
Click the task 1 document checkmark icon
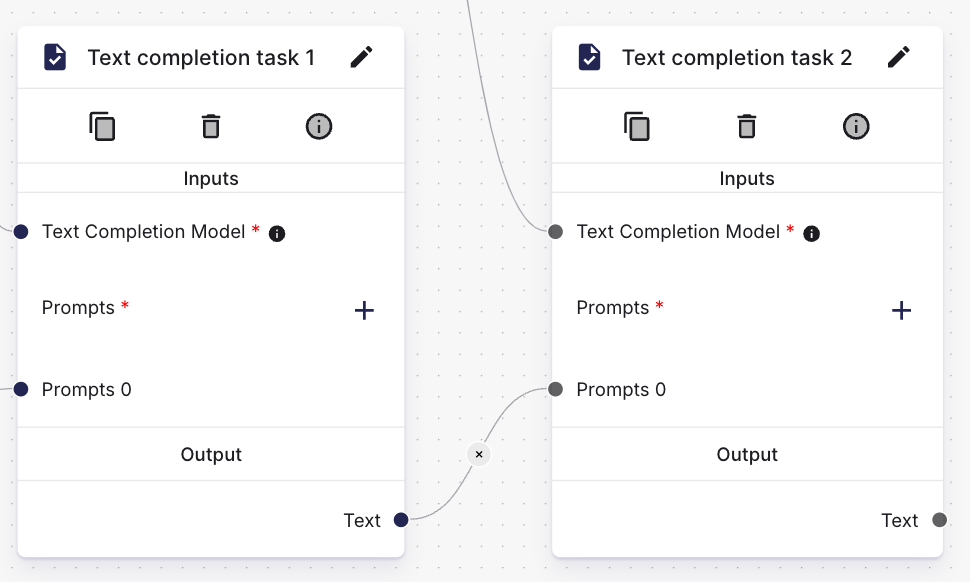[x=55, y=57]
